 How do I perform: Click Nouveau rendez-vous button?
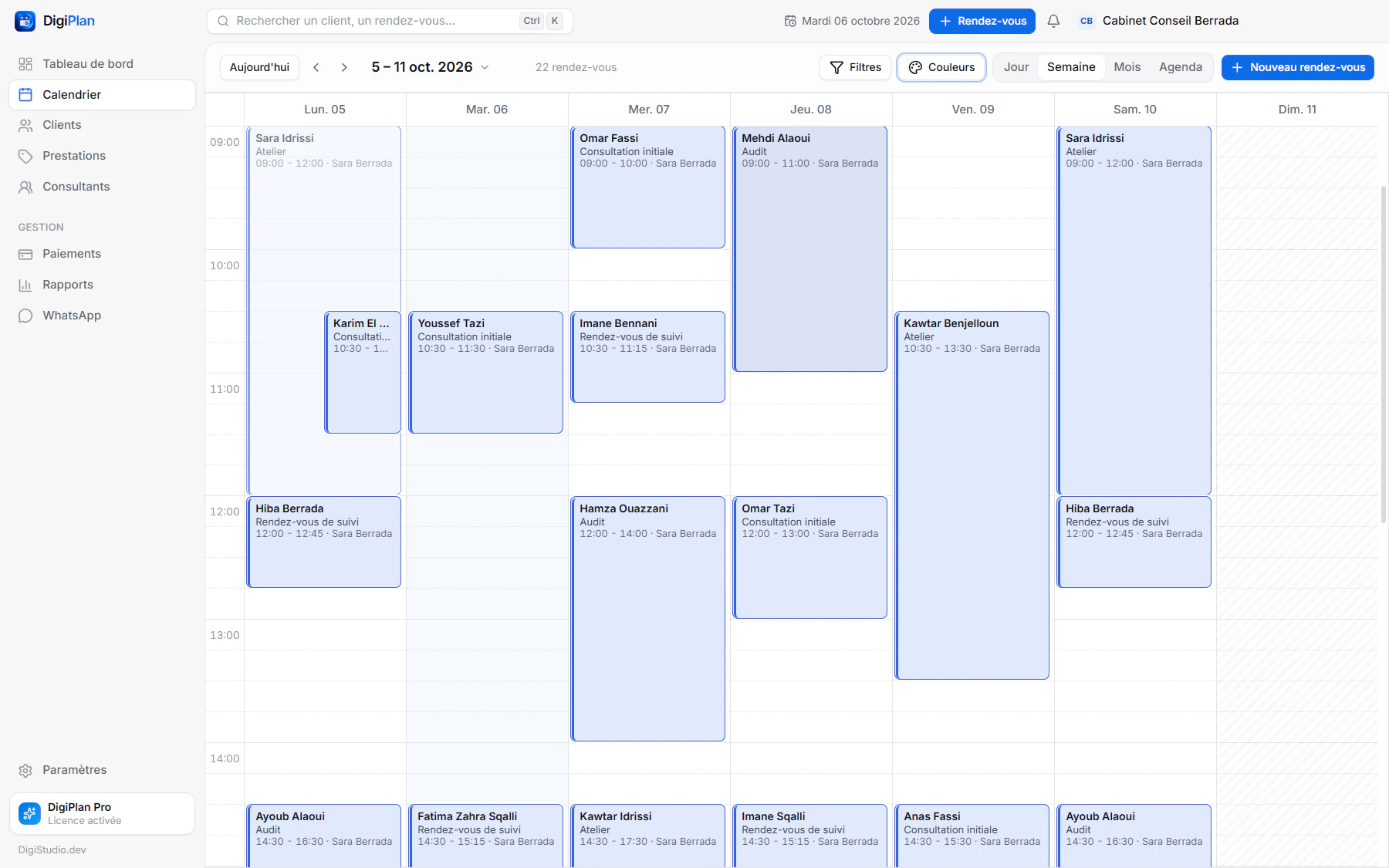coord(1297,67)
